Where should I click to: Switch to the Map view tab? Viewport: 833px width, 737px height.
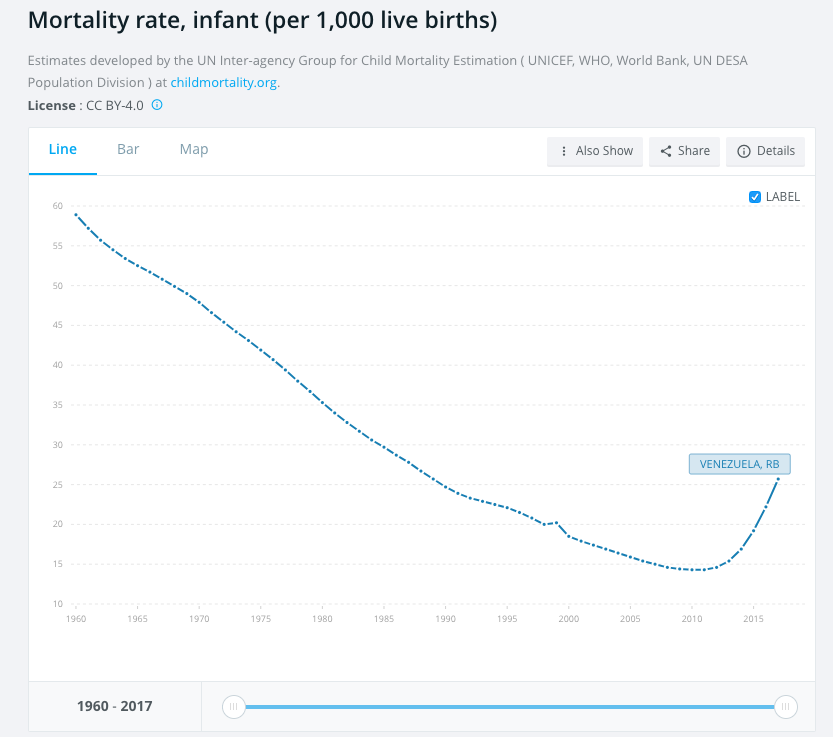point(194,149)
